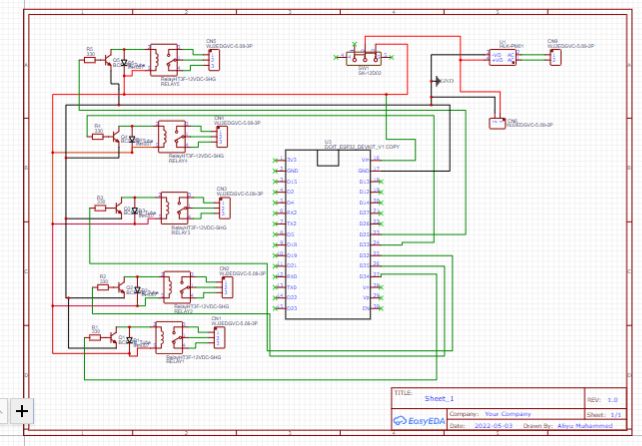This screenshot has height=446, width=642.
Task: Click the VIN pin on ESP32
Action: tap(364, 160)
